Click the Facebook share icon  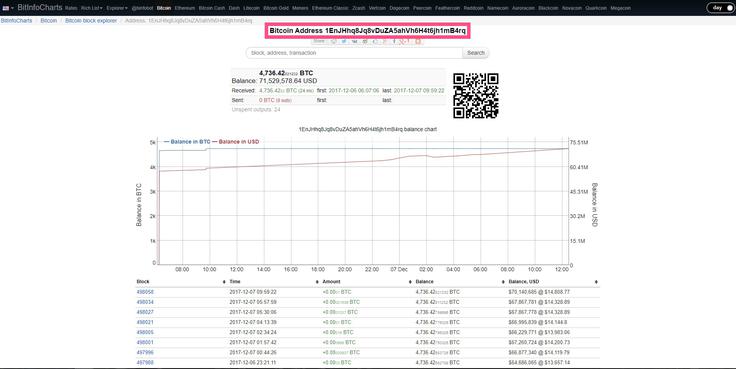coord(394,41)
